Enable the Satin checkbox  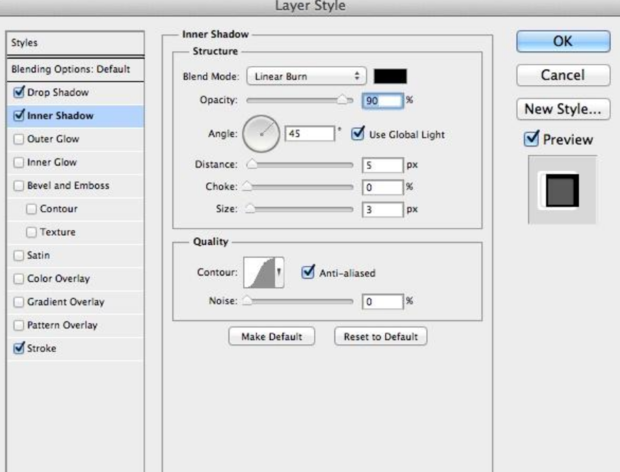[x=19, y=255]
